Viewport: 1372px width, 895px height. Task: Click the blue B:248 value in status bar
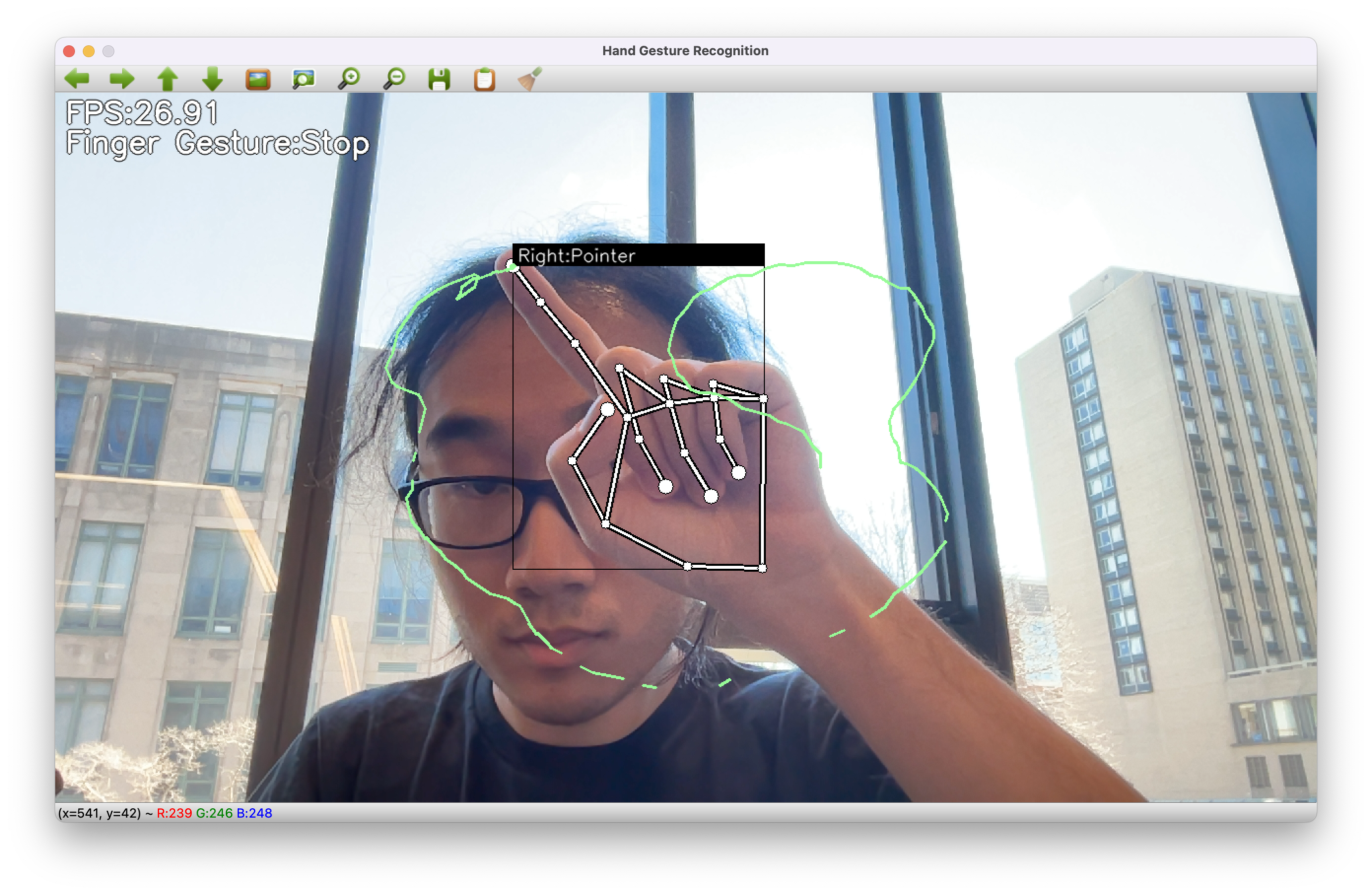pos(254,813)
